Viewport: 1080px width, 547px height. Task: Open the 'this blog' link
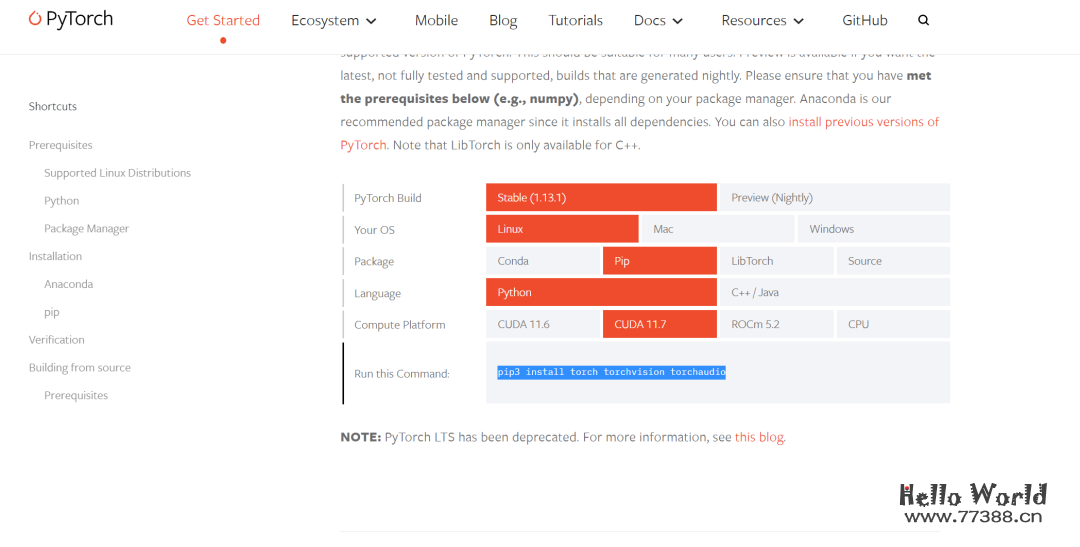point(759,437)
